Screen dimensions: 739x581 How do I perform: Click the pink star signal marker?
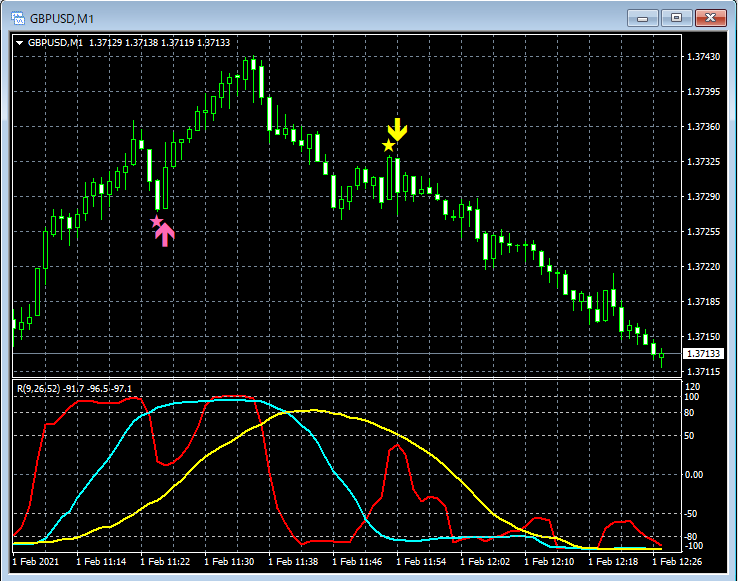point(156,221)
